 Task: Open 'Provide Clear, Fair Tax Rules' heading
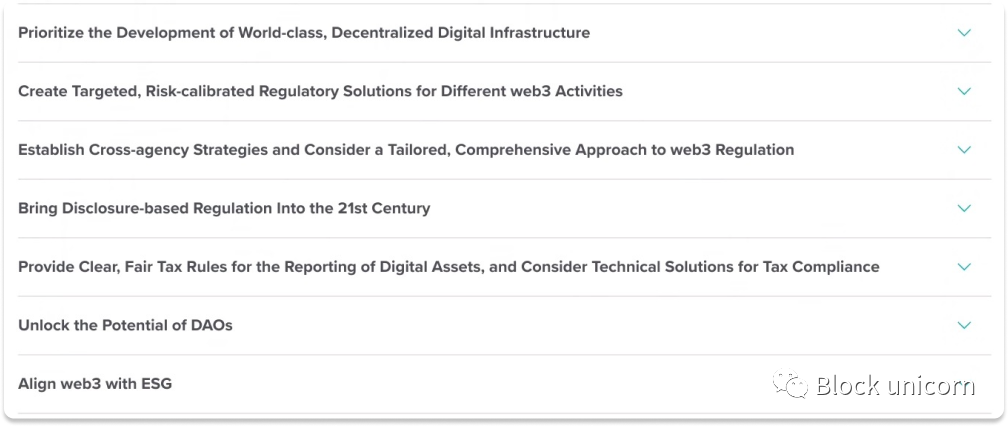[x=449, y=267]
